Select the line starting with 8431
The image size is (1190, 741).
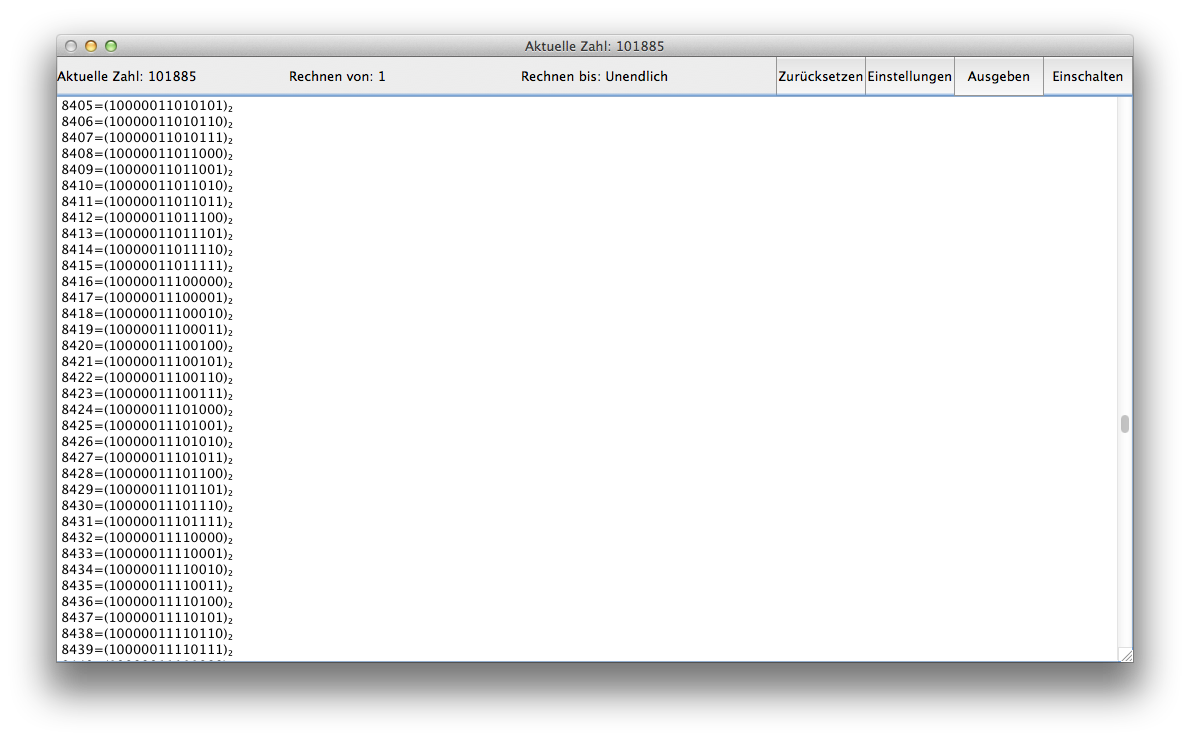coord(147,522)
